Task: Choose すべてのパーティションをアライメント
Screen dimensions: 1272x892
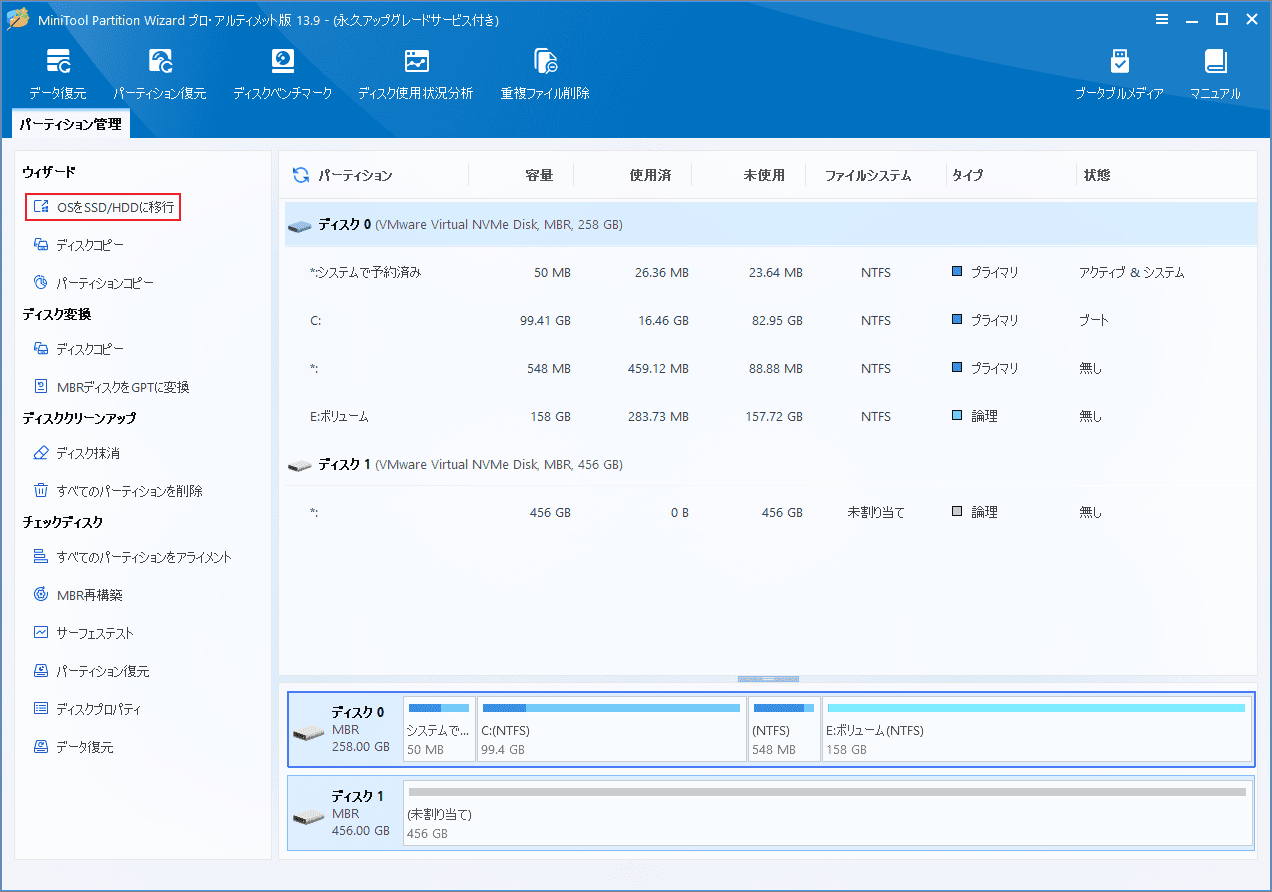Action: [x=132, y=557]
